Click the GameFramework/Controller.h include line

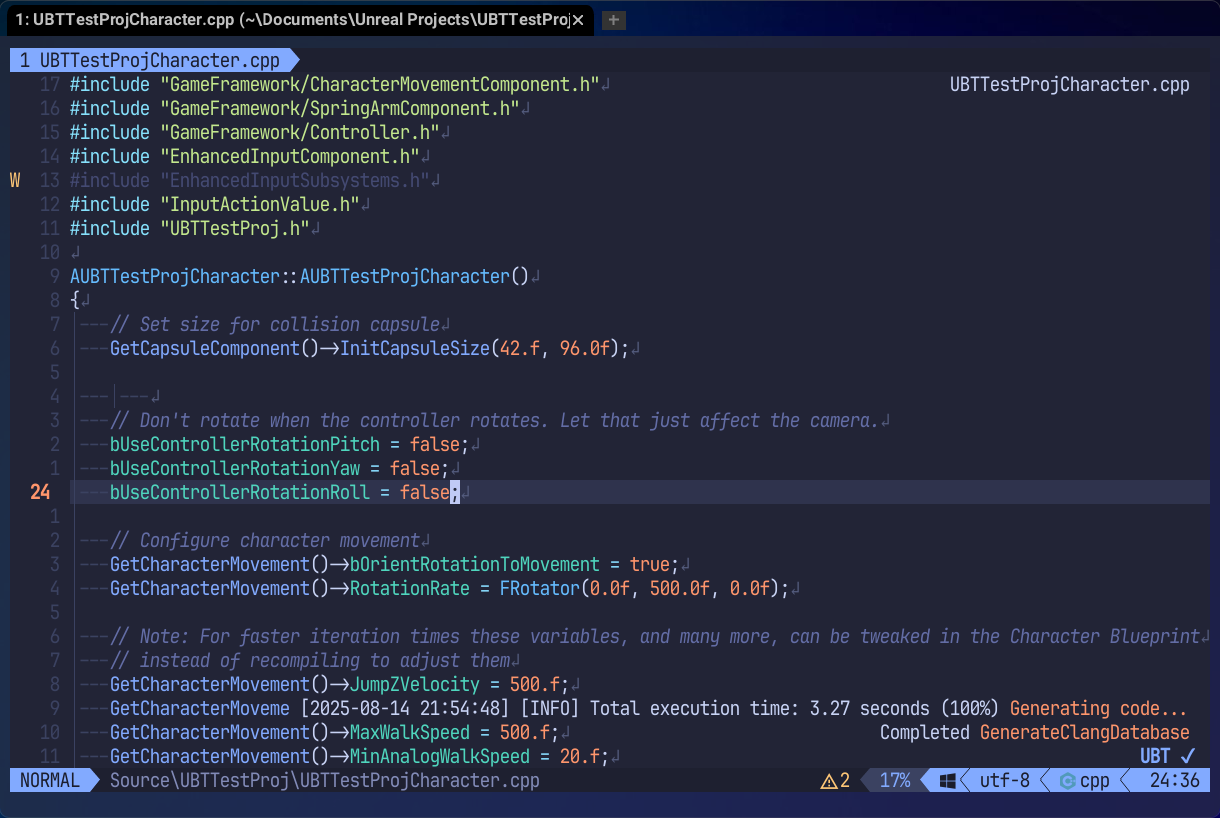255,132
